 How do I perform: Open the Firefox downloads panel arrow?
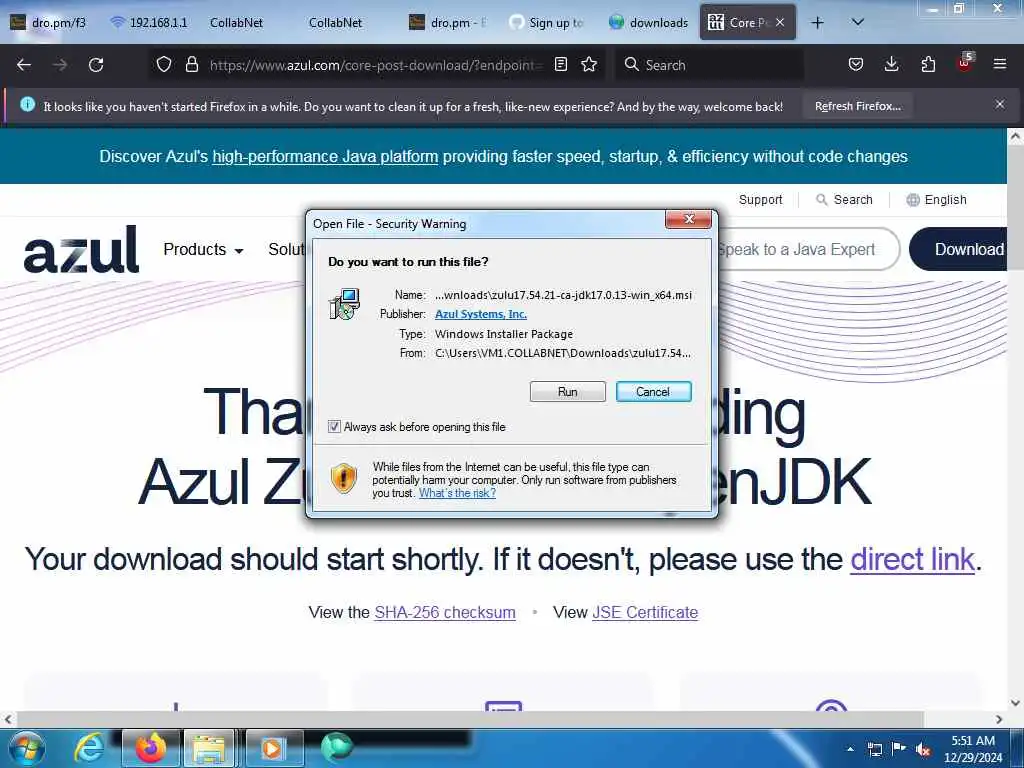(x=891, y=65)
